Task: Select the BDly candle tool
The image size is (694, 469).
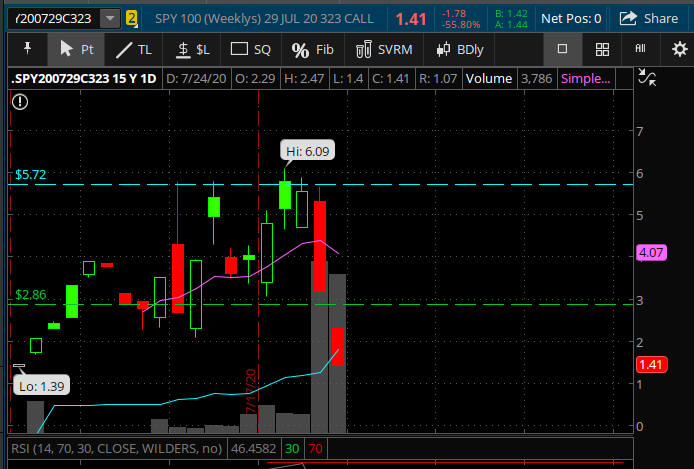Action: pyautogui.click(x=460, y=50)
